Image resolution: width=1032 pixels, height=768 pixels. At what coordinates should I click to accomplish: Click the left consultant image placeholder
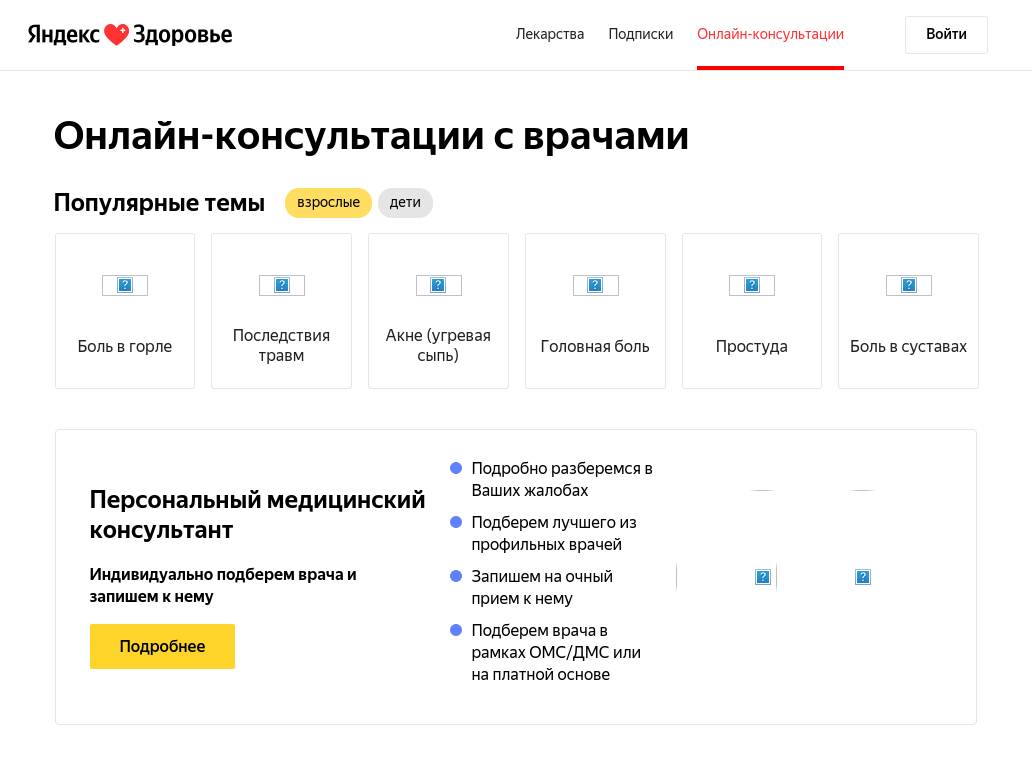pyautogui.click(x=762, y=577)
